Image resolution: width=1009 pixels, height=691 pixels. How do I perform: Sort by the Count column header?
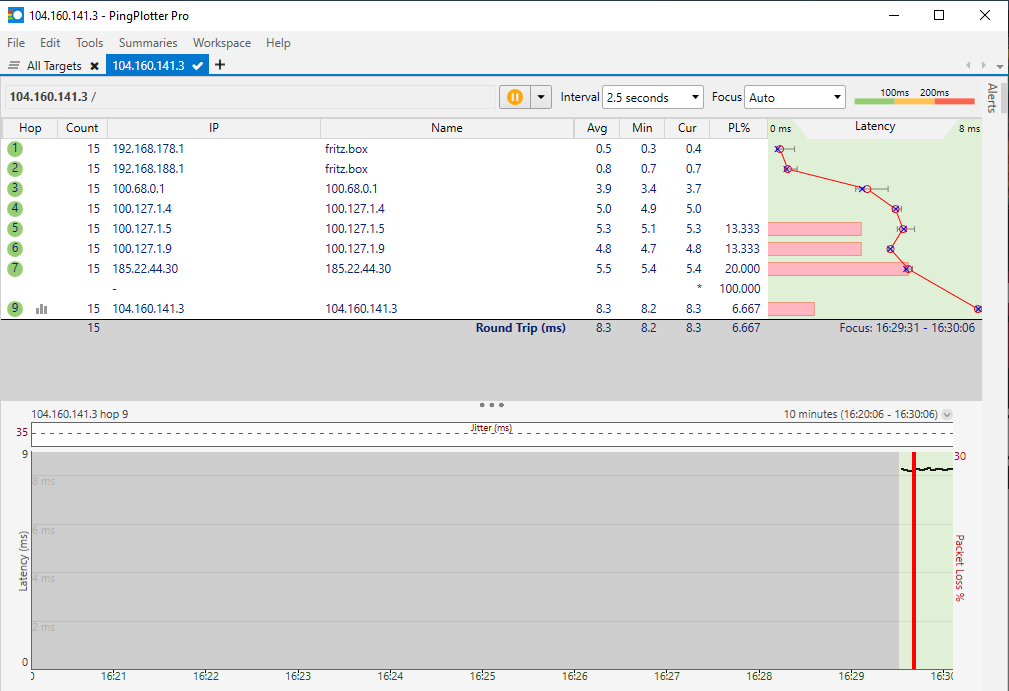click(x=82, y=128)
